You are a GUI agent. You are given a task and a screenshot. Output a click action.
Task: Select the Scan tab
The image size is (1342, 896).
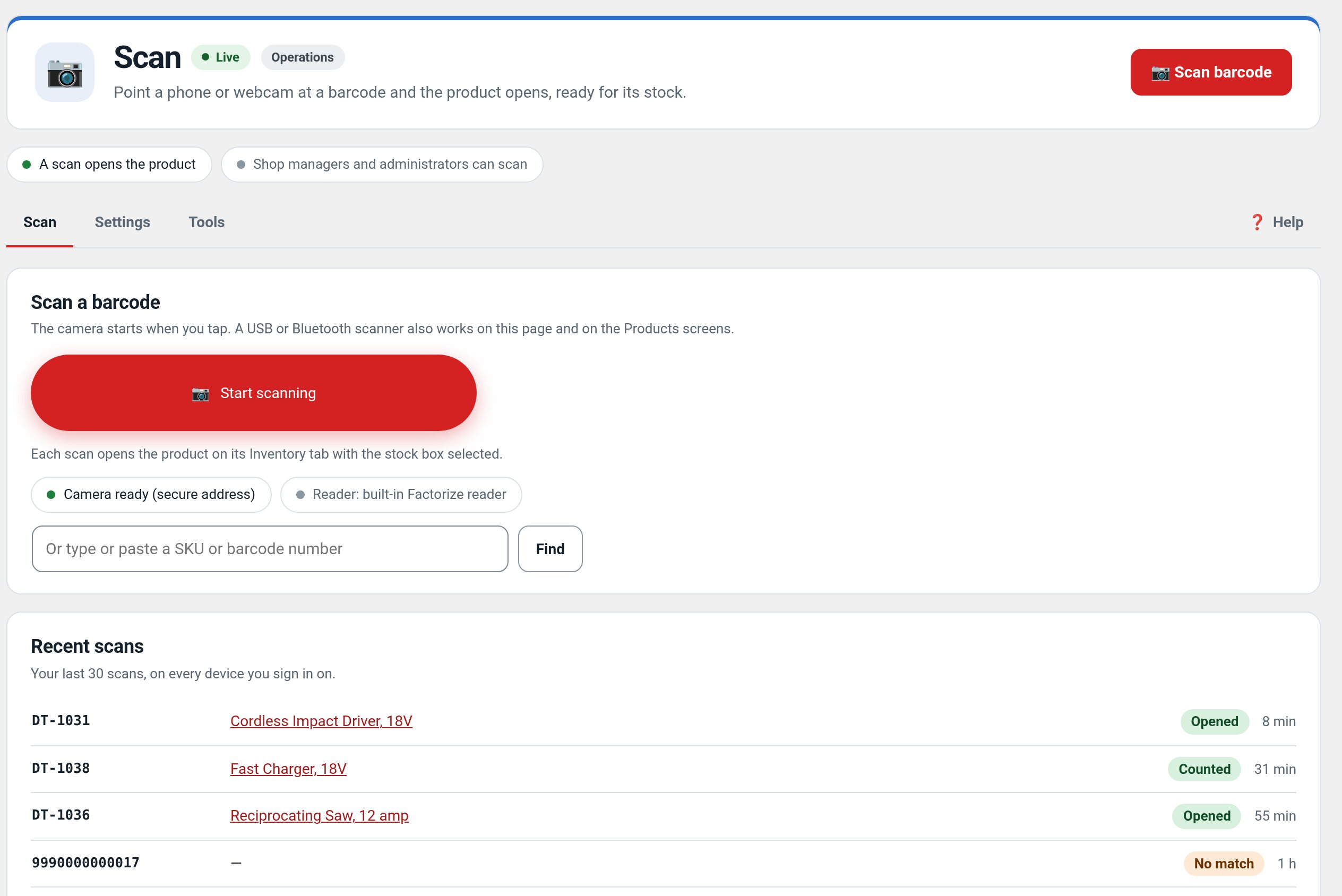(x=39, y=222)
